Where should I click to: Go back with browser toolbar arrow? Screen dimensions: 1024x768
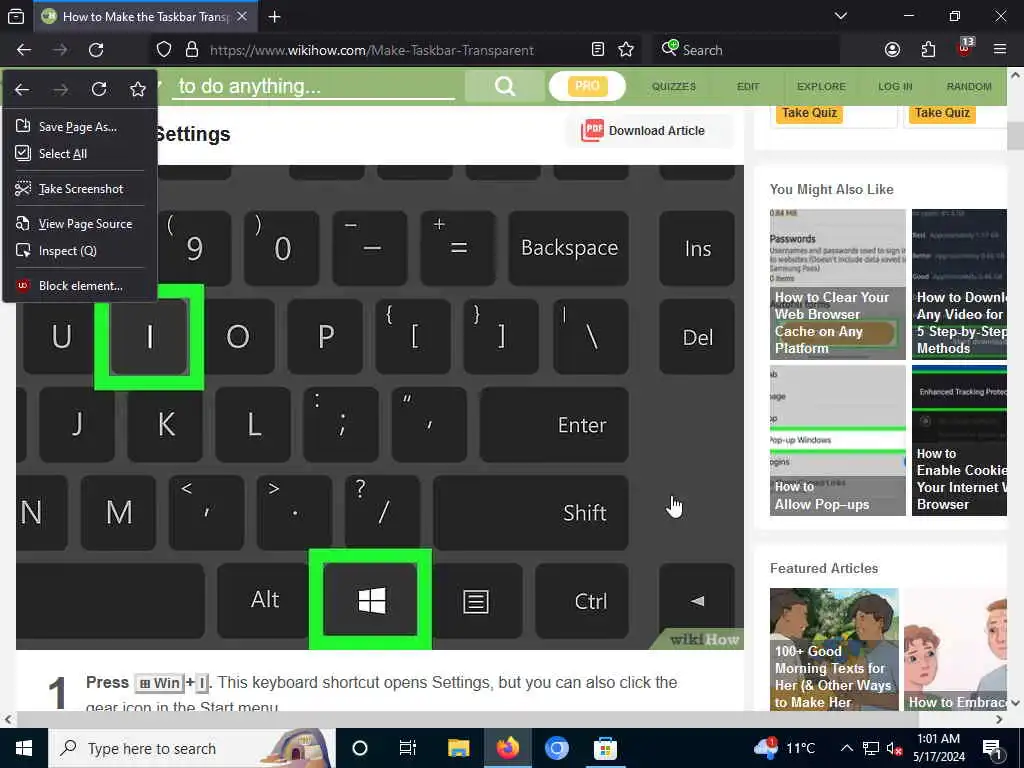(x=24, y=50)
